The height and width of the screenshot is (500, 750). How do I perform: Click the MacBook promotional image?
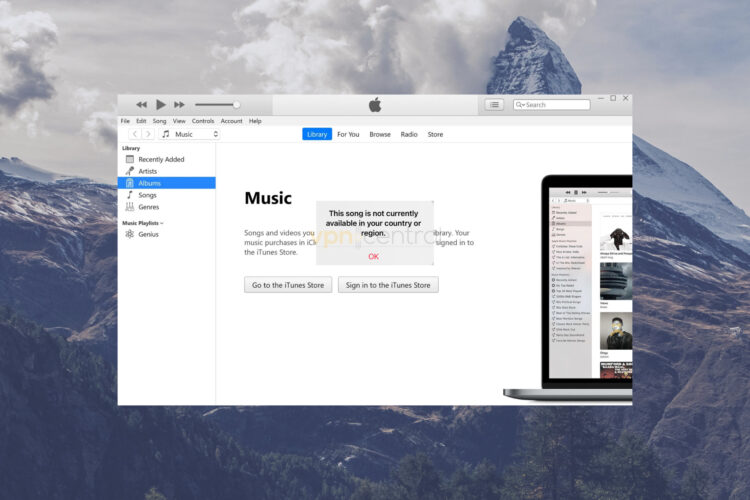coord(569,288)
